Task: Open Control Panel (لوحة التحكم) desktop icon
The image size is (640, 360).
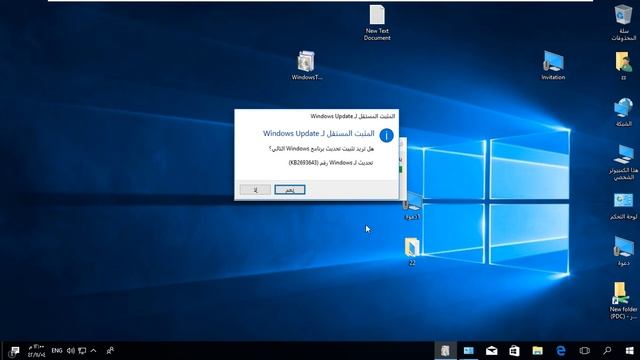Action: [623, 207]
